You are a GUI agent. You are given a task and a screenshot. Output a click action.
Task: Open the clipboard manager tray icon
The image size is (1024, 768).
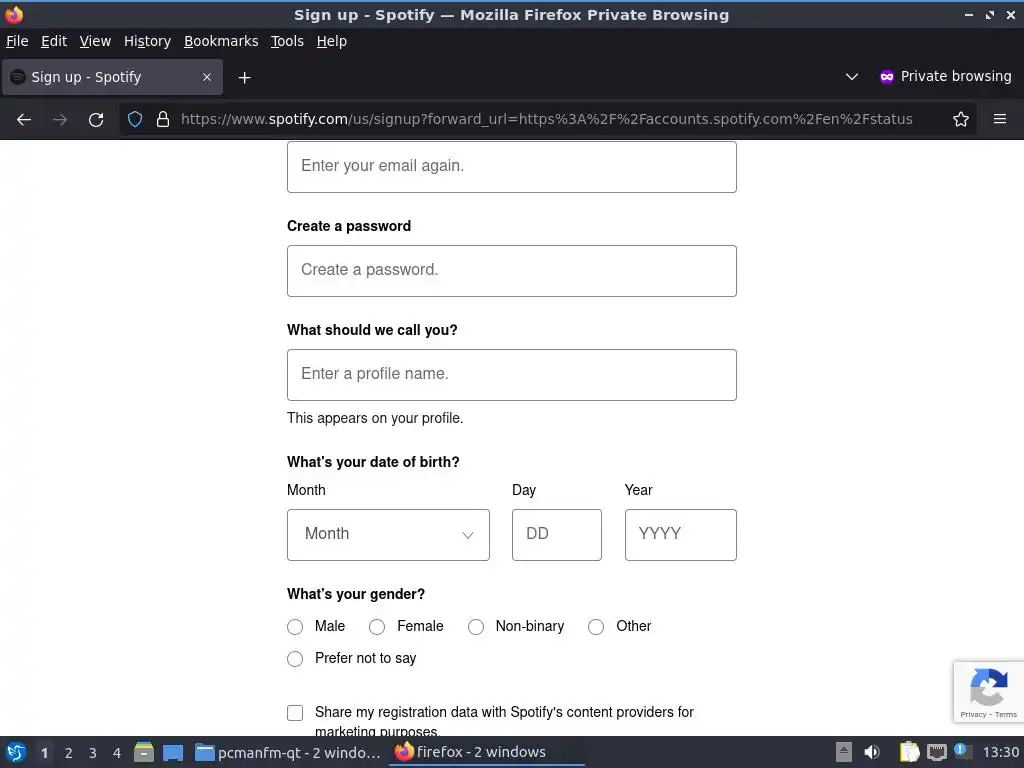(x=909, y=752)
